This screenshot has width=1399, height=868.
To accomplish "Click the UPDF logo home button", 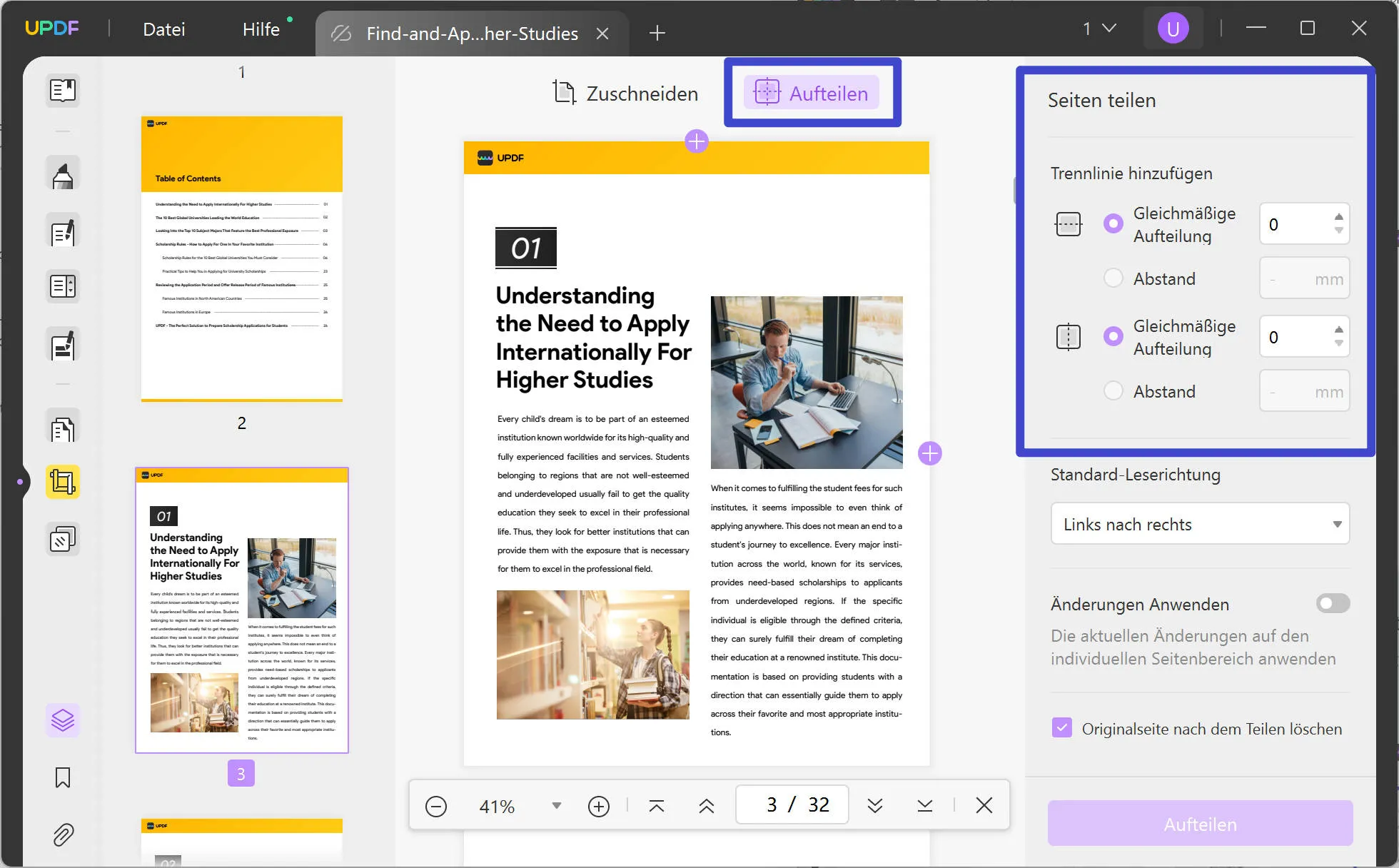I will pyautogui.click(x=51, y=29).
